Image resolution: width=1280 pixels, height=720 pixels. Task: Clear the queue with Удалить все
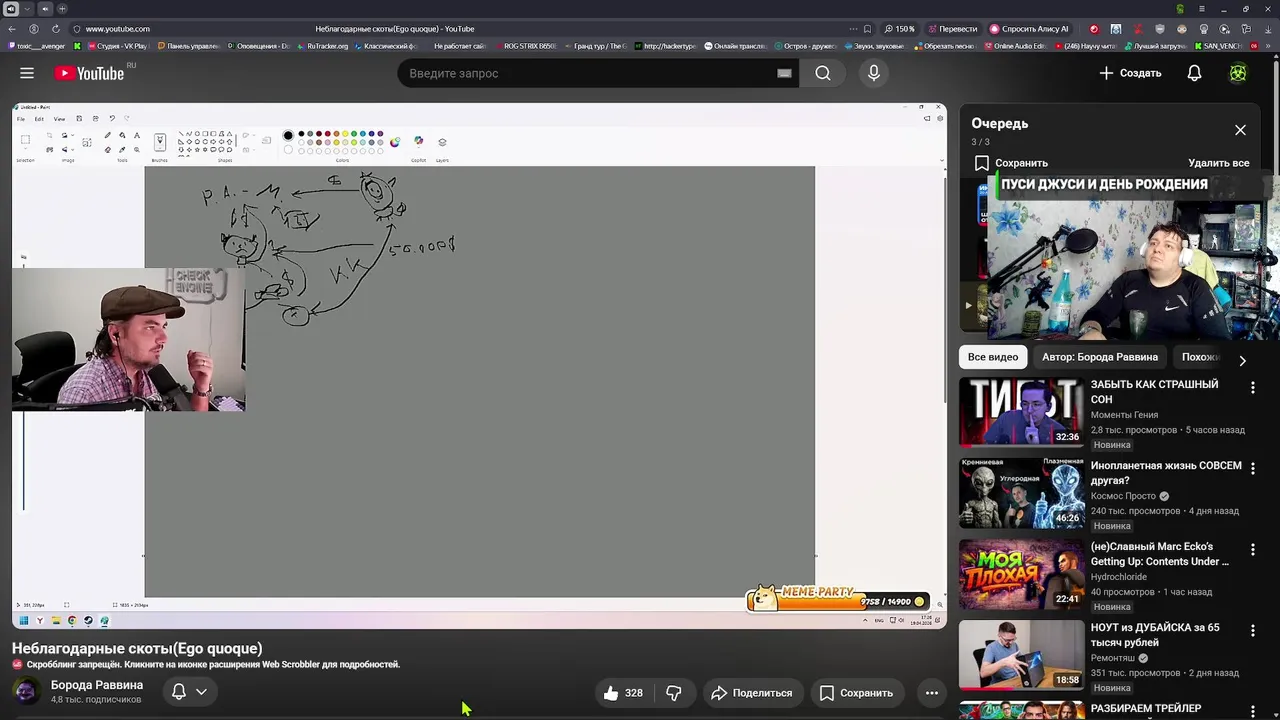(1218, 163)
